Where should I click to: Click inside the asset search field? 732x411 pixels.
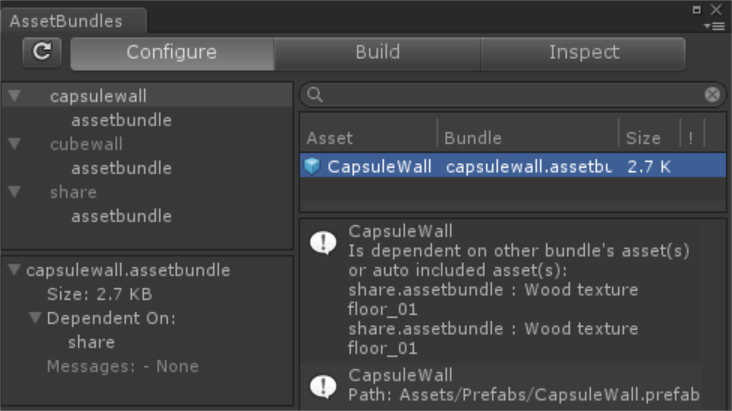click(510, 95)
